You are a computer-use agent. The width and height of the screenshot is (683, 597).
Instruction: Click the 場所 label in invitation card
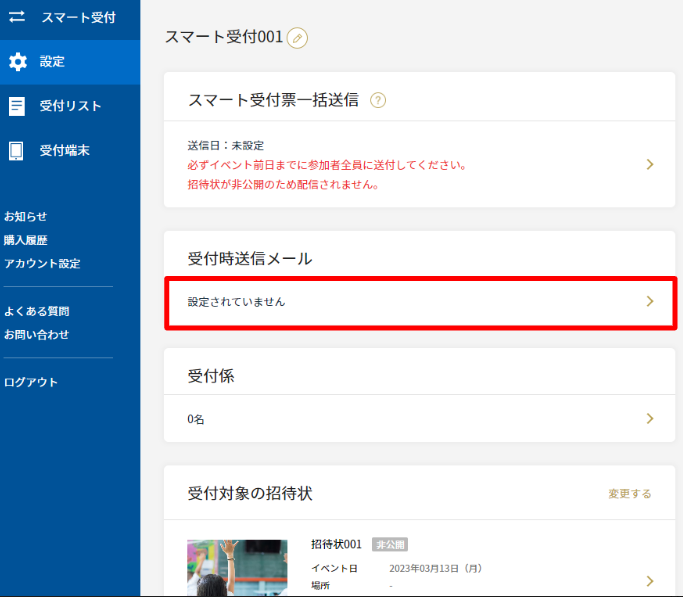[x=320, y=586]
